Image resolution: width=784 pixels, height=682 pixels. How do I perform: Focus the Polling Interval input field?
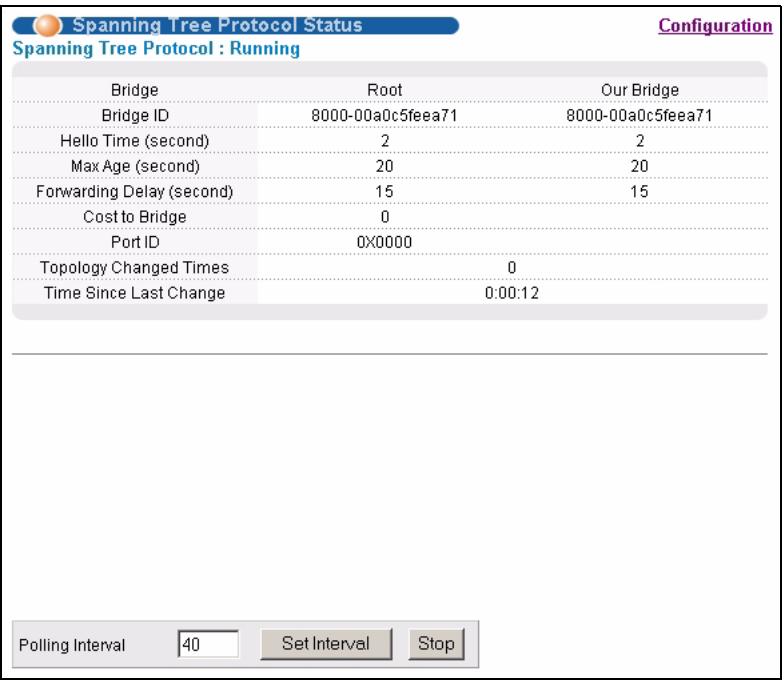tap(208, 644)
